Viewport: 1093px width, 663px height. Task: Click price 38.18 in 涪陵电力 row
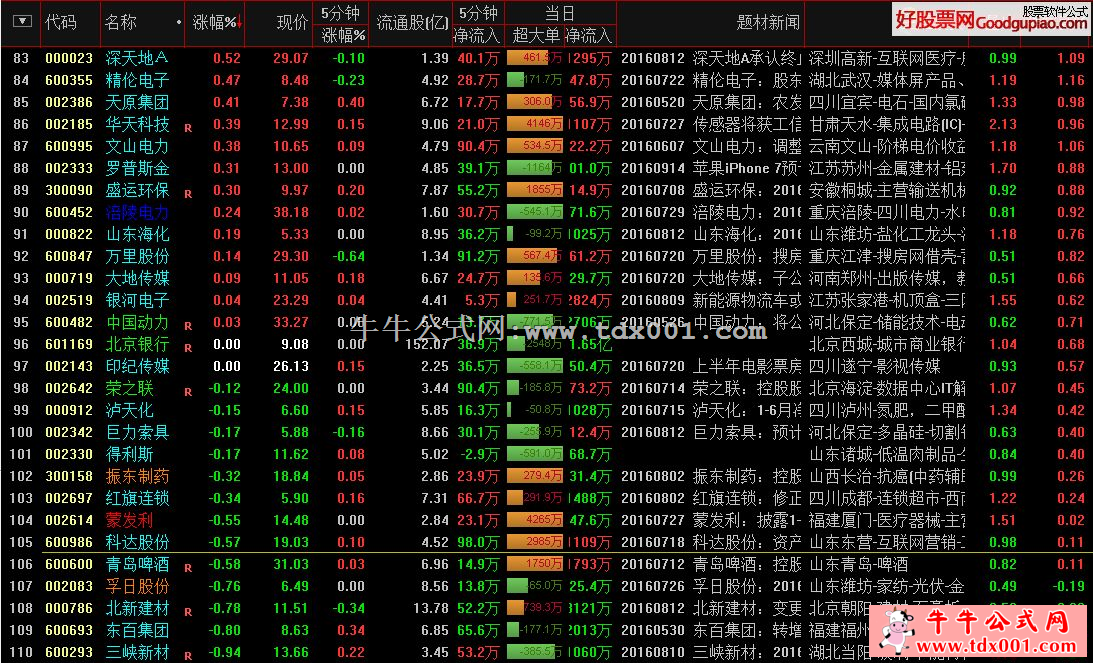tap(291, 212)
